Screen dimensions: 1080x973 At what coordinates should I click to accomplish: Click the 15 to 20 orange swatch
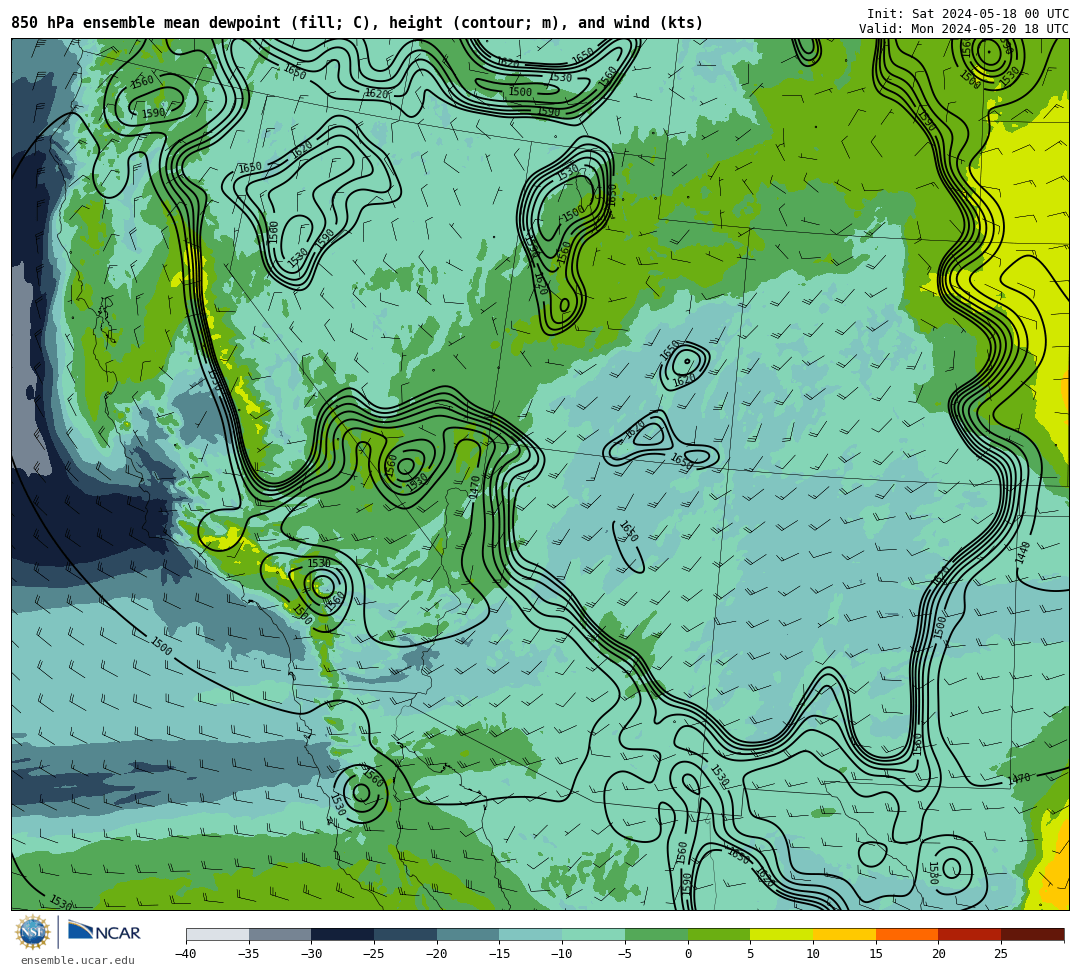(x=907, y=934)
